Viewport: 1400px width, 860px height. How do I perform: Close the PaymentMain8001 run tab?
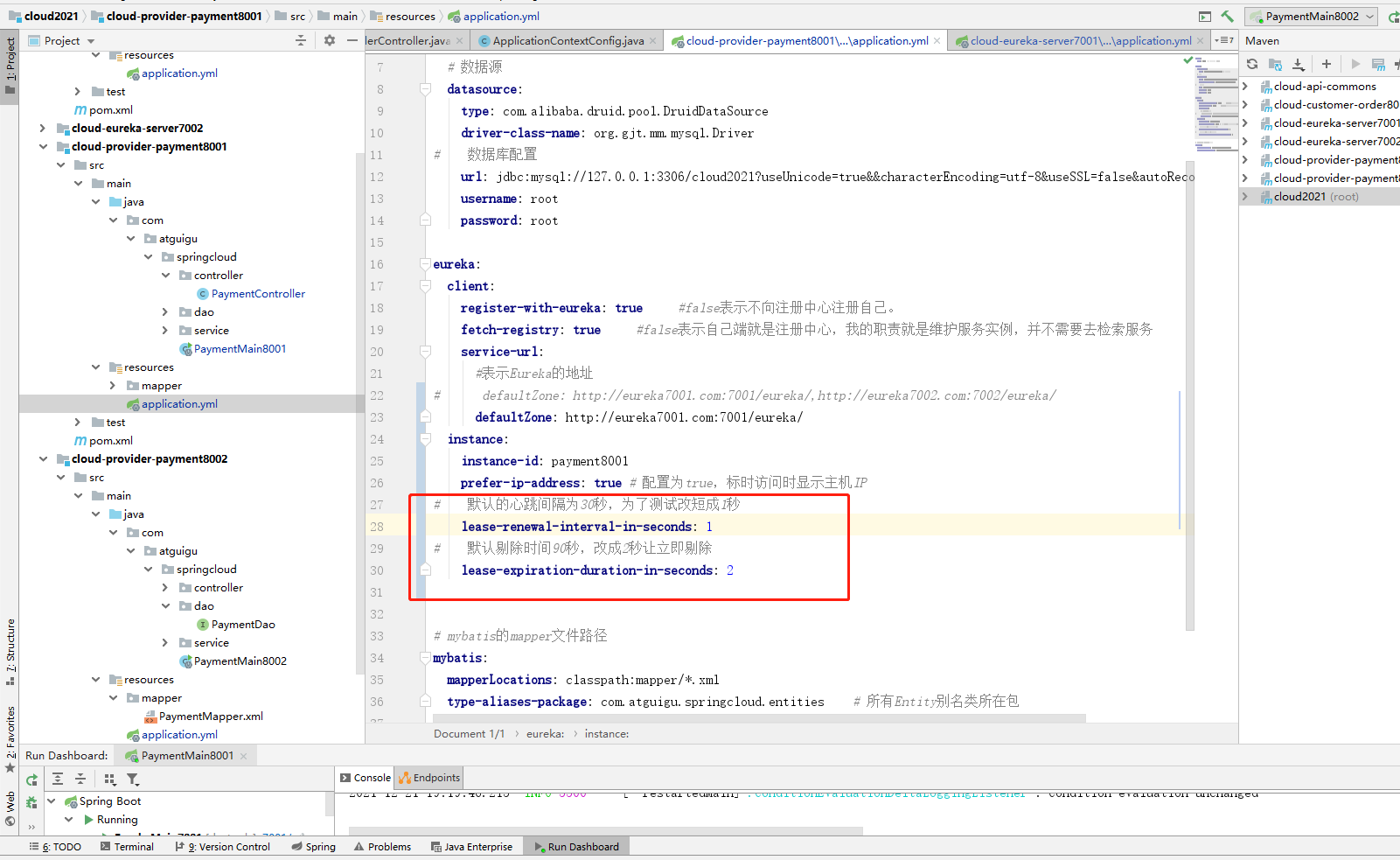243,756
